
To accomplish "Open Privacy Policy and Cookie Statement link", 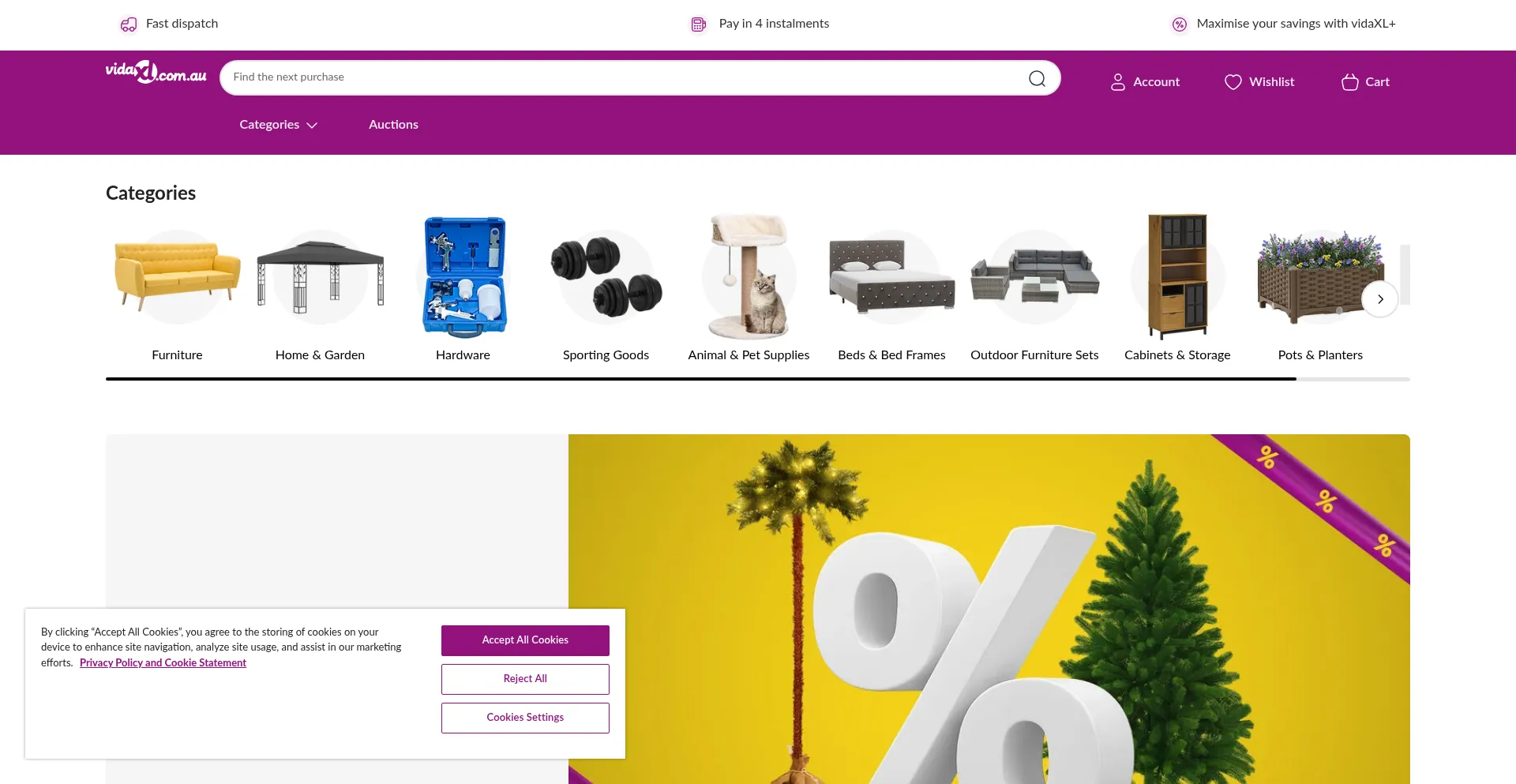I will coord(163,663).
